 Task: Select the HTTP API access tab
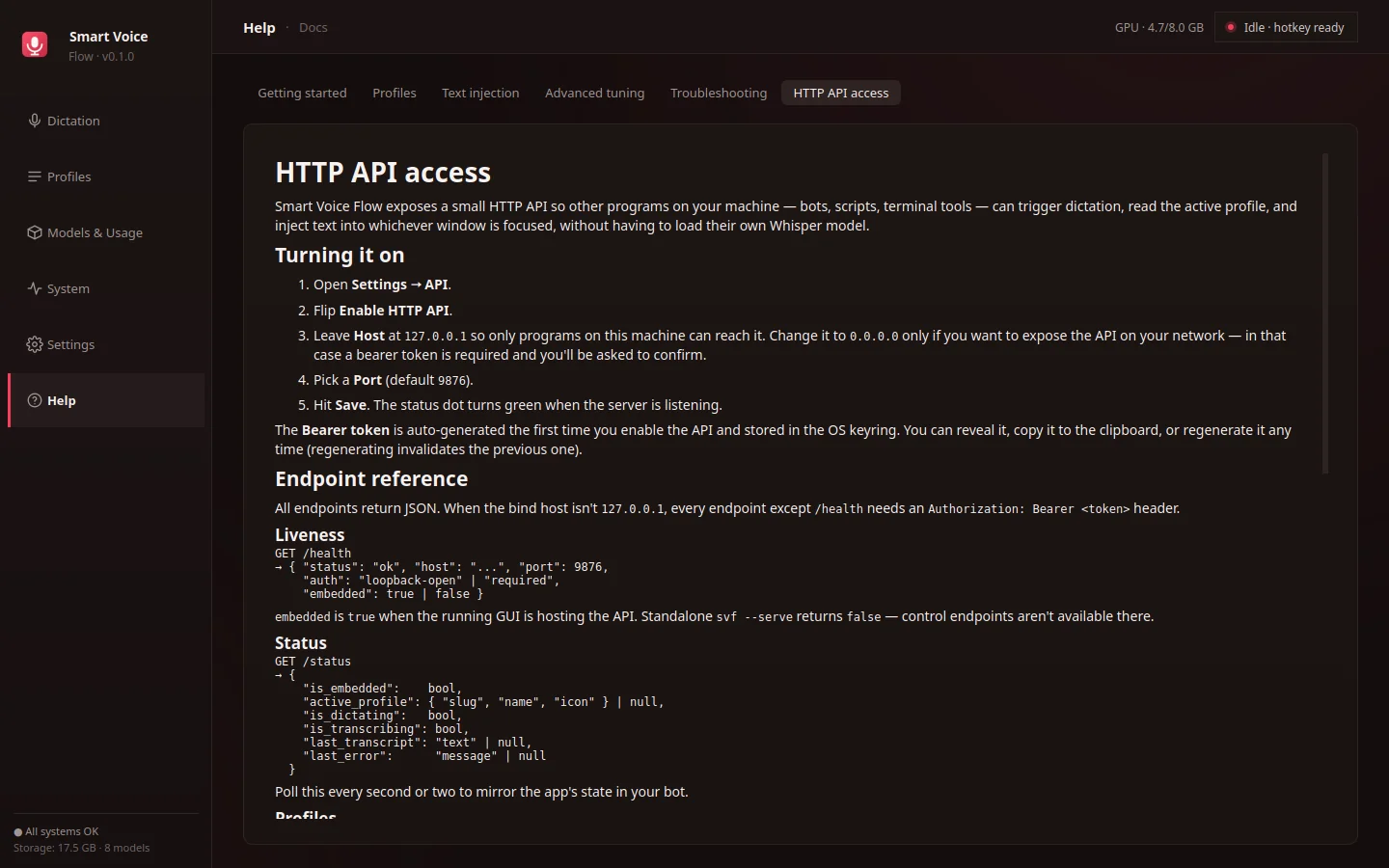841,93
